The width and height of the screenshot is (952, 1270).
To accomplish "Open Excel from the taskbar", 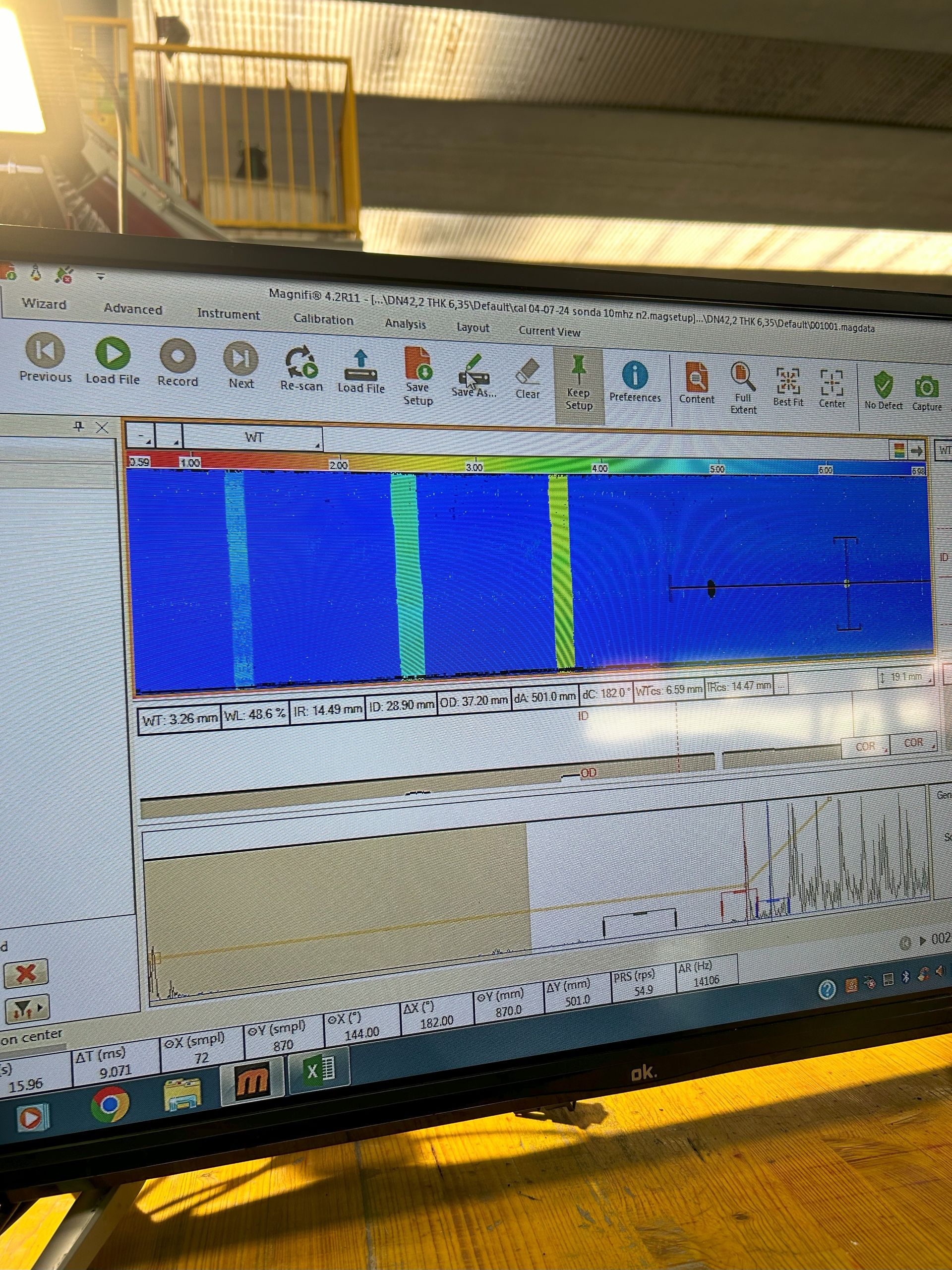I will coord(319,1070).
